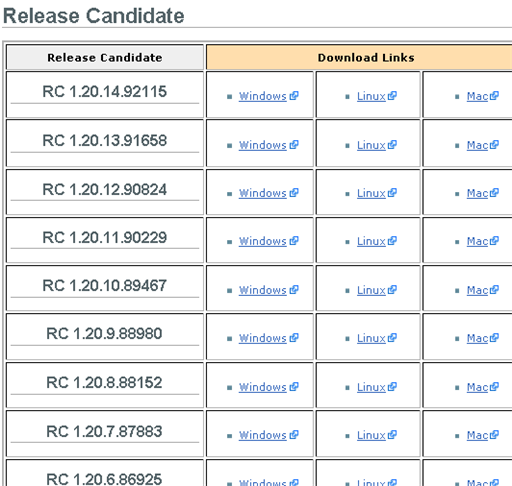
Task: Click external-link icon beside Linux for RC 1.20.7.87883
Action: (x=392, y=435)
